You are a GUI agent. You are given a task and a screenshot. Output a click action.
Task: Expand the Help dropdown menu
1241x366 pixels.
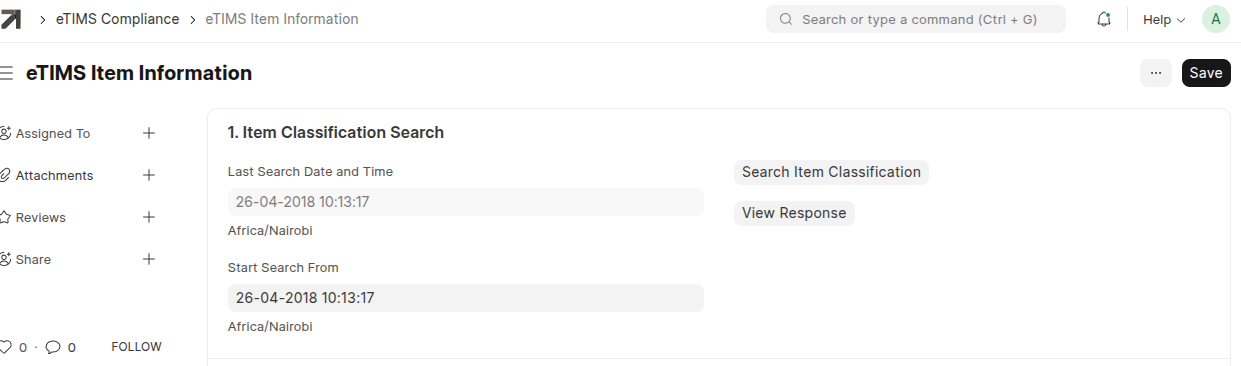tap(1164, 19)
